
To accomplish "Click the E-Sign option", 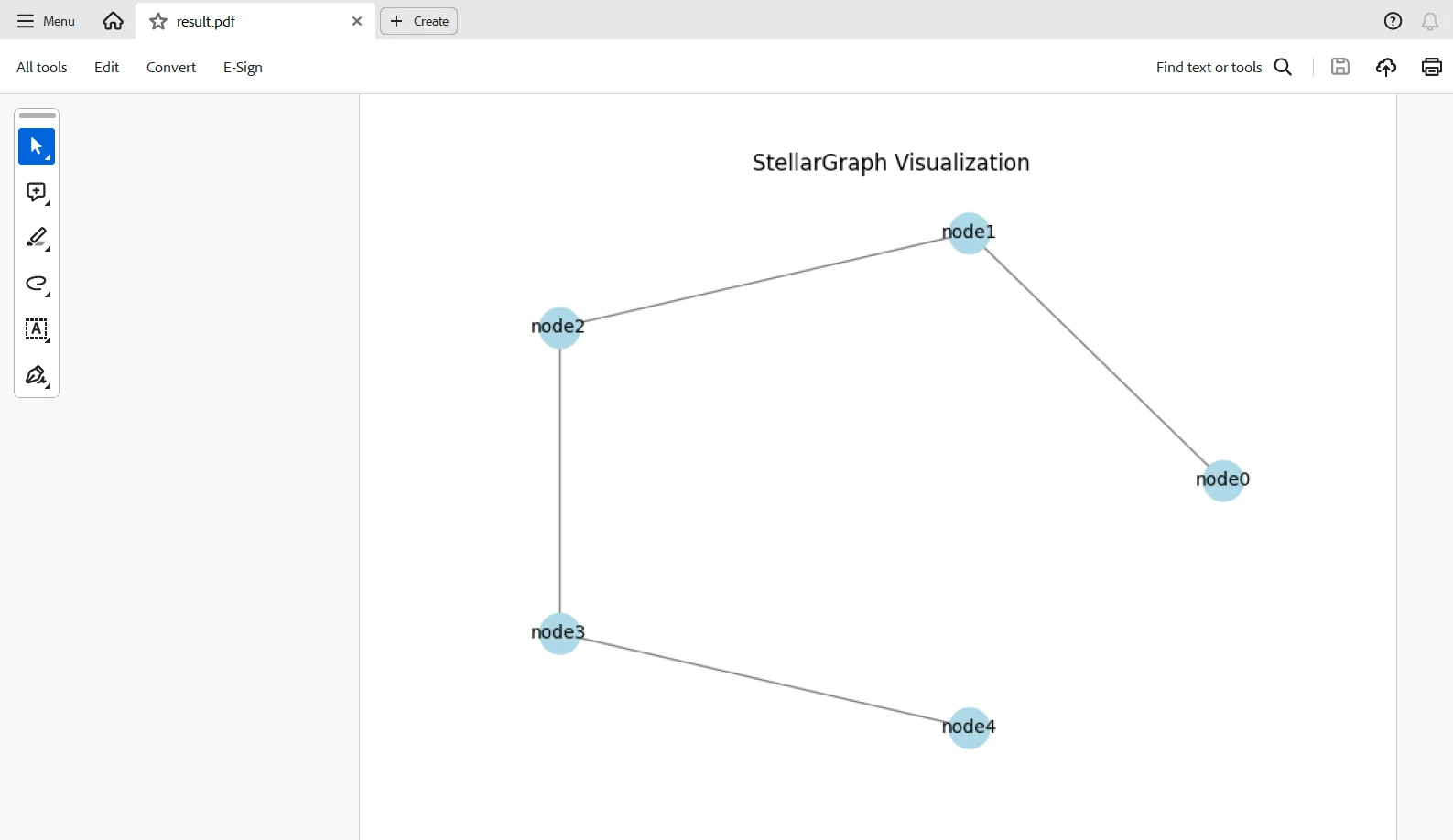I will pyautogui.click(x=243, y=68).
